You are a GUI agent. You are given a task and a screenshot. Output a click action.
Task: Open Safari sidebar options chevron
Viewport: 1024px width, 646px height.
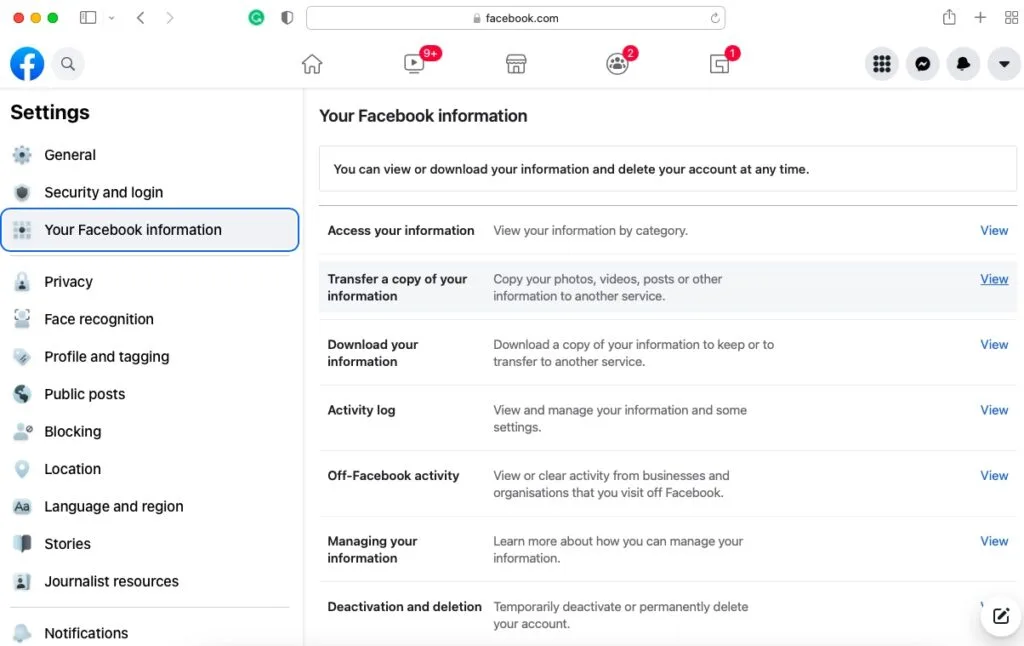[x=111, y=18]
